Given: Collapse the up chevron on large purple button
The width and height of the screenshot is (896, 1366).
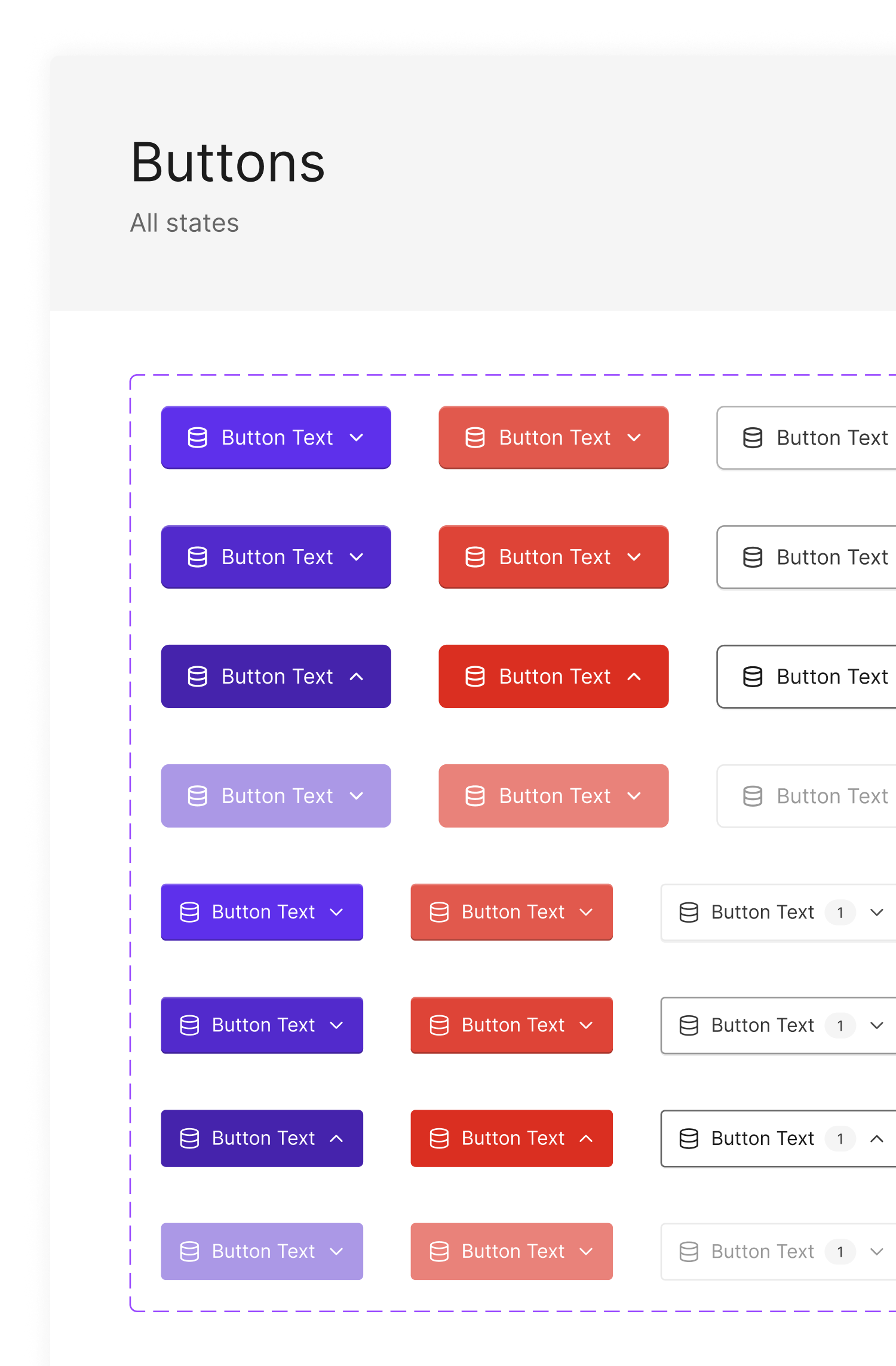Looking at the screenshot, I should [357, 676].
